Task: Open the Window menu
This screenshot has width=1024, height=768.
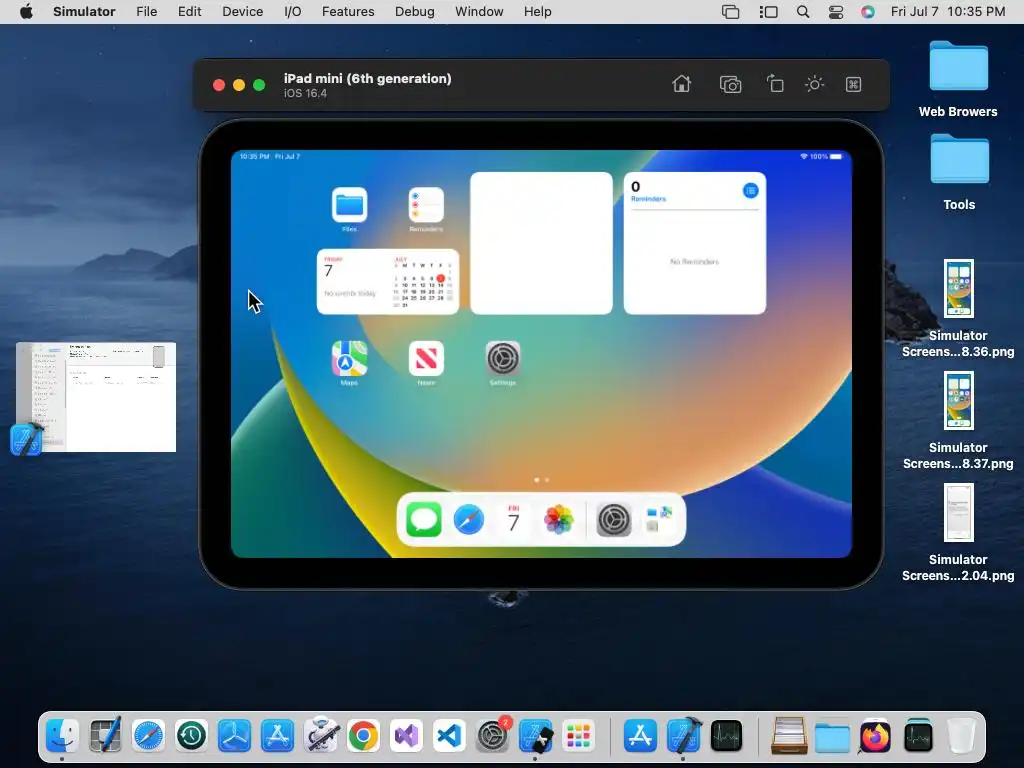Action: (x=479, y=12)
